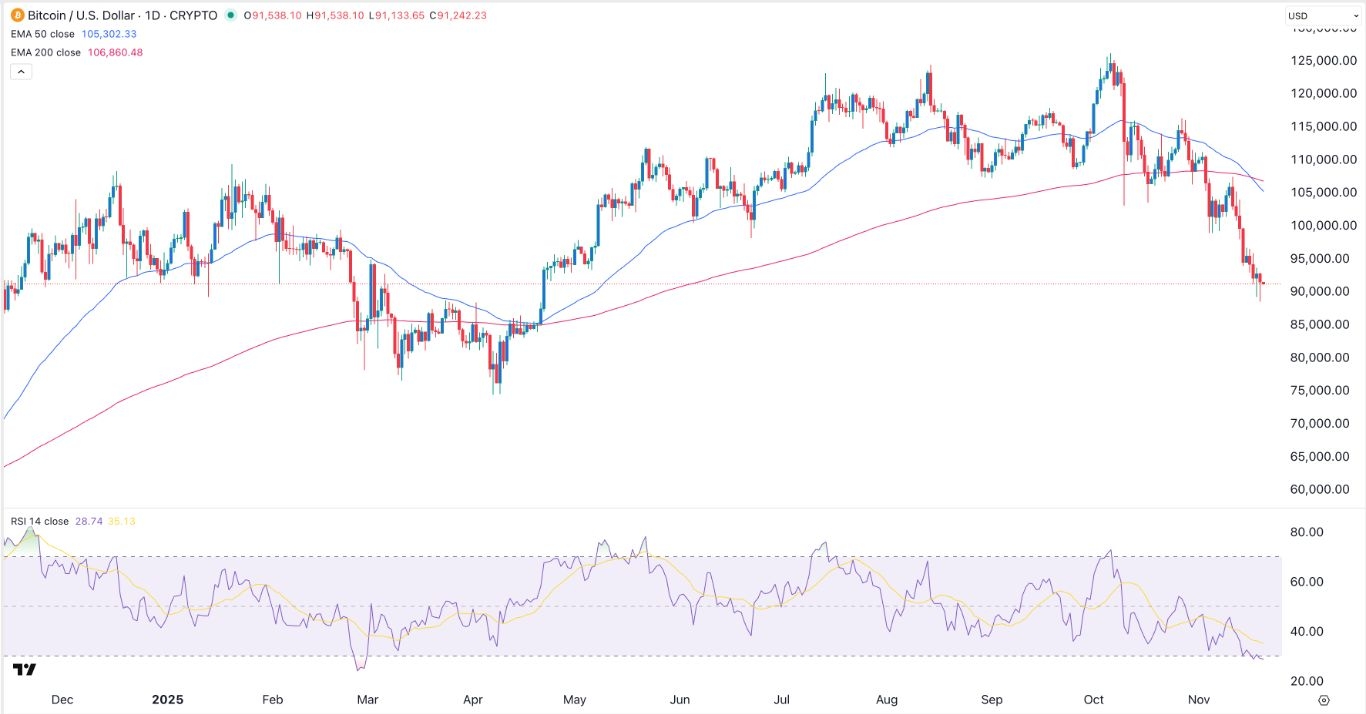Click the 2025 label on the time axis
Image resolution: width=1366 pixels, height=714 pixels.
tap(168, 700)
